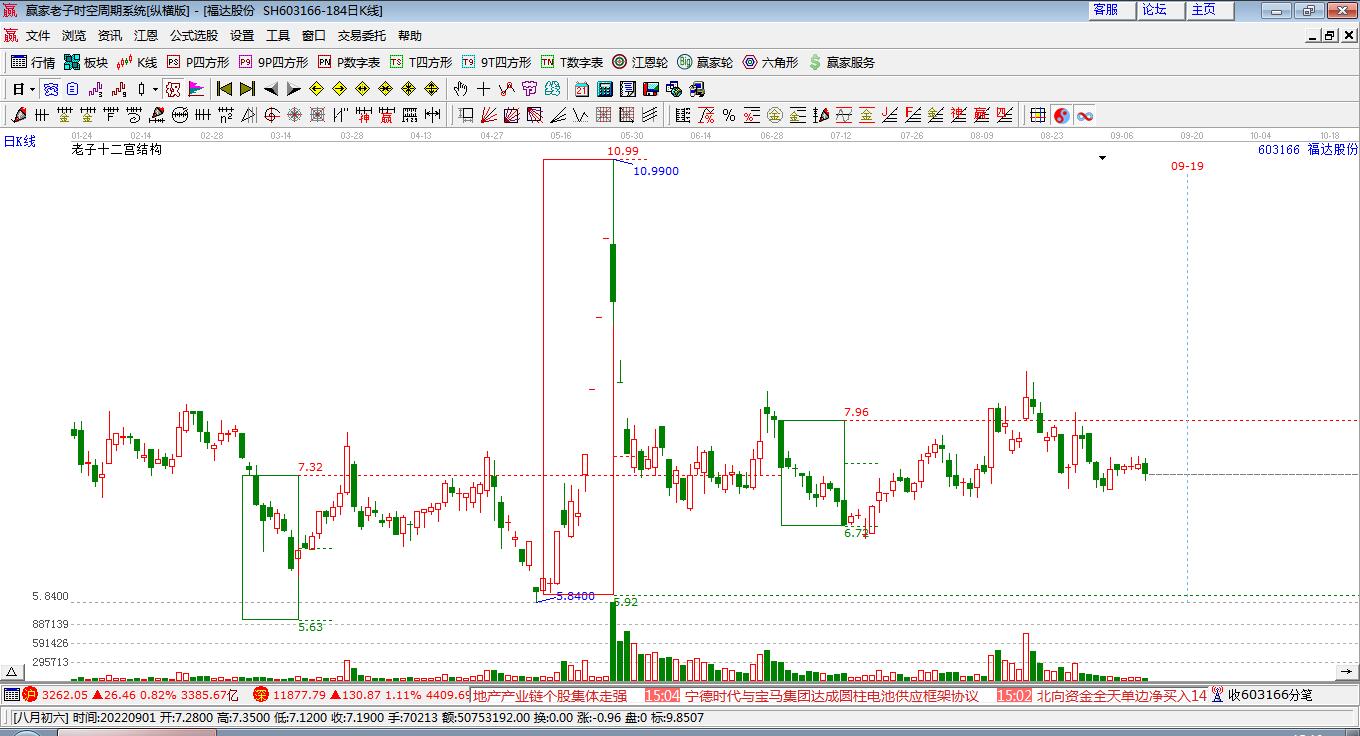Open the 行情 quotes view

coord(33,62)
